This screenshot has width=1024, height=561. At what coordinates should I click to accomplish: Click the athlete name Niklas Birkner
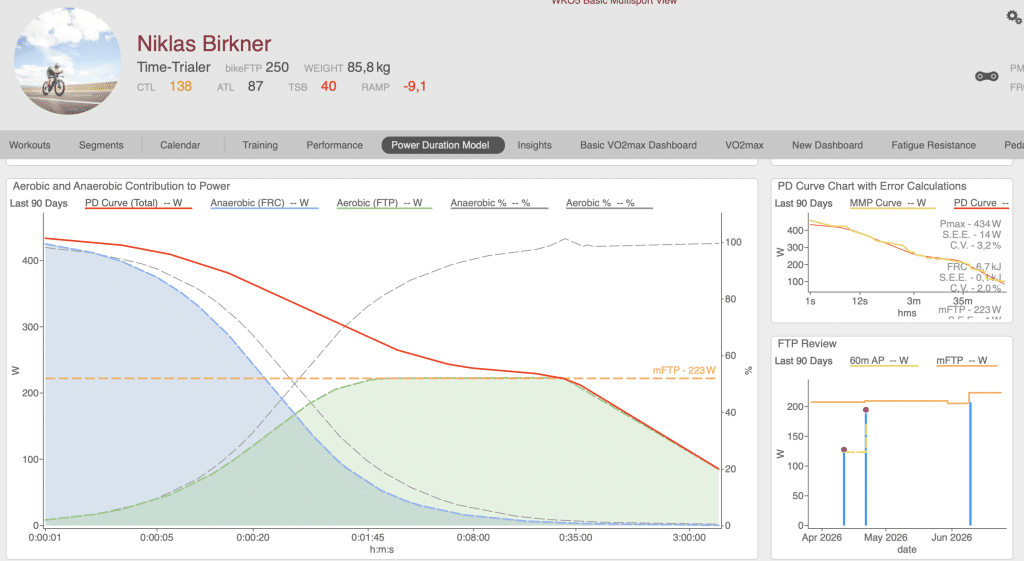pyautogui.click(x=204, y=44)
